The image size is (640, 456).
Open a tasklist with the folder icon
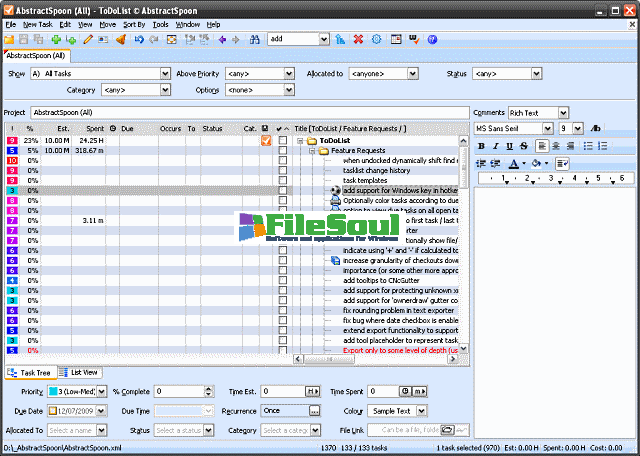9,39
